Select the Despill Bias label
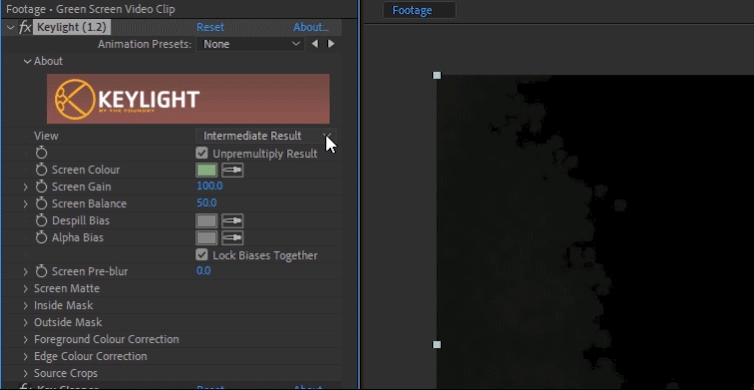754x390 pixels. pyautogui.click(x=81, y=221)
